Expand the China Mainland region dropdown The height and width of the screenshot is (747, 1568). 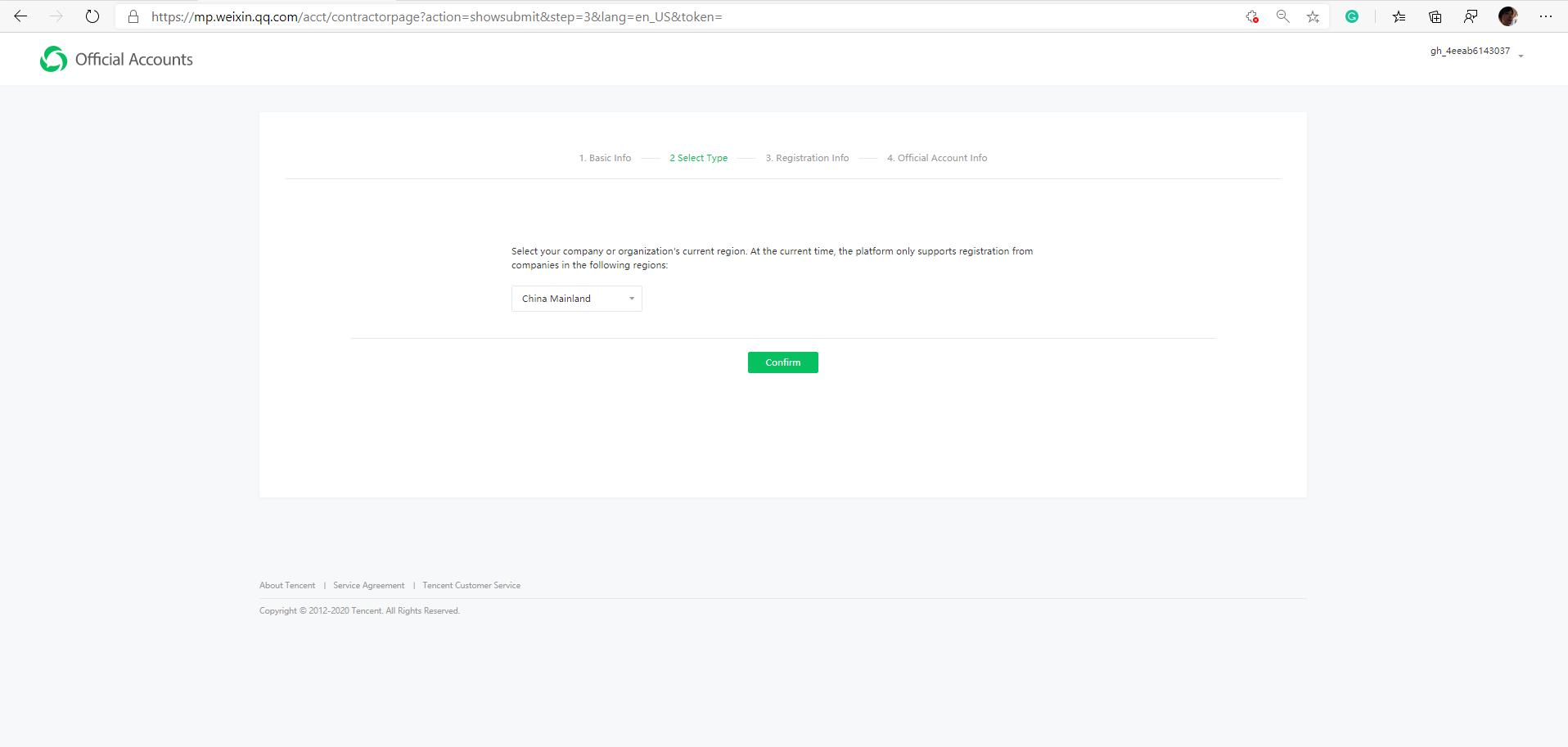point(576,299)
